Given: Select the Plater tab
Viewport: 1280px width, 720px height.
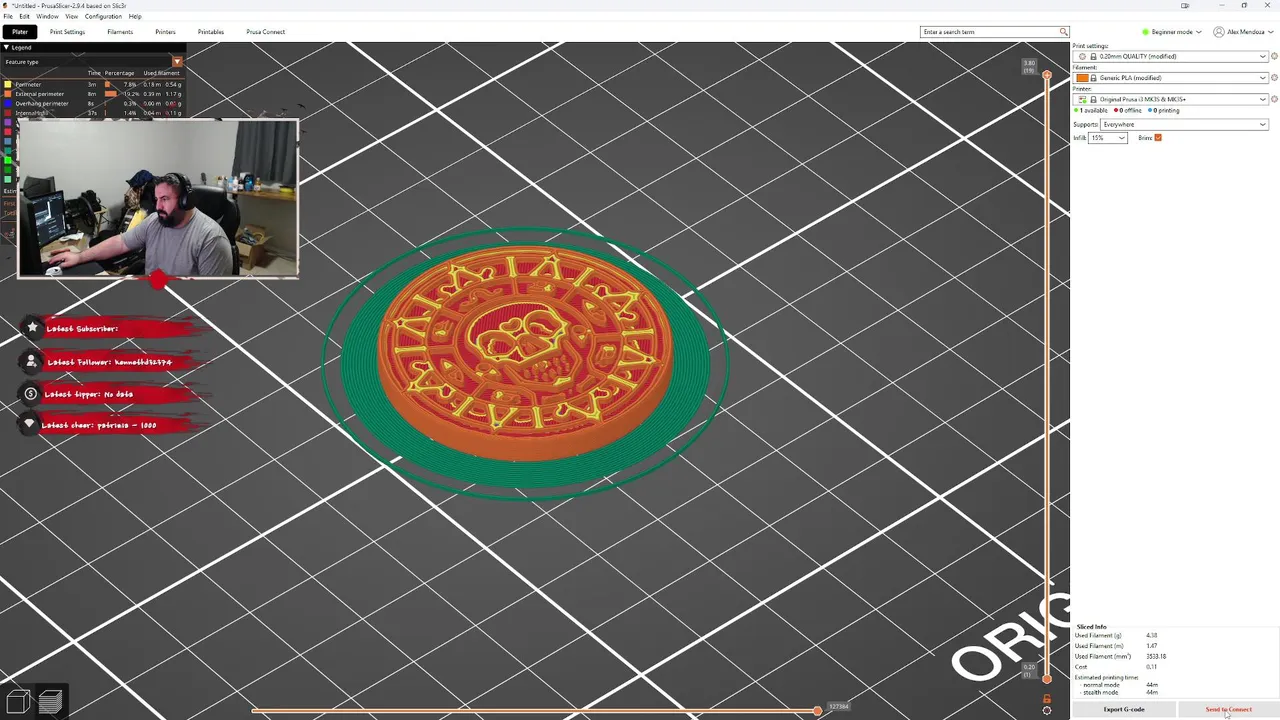Looking at the screenshot, I should [20, 32].
